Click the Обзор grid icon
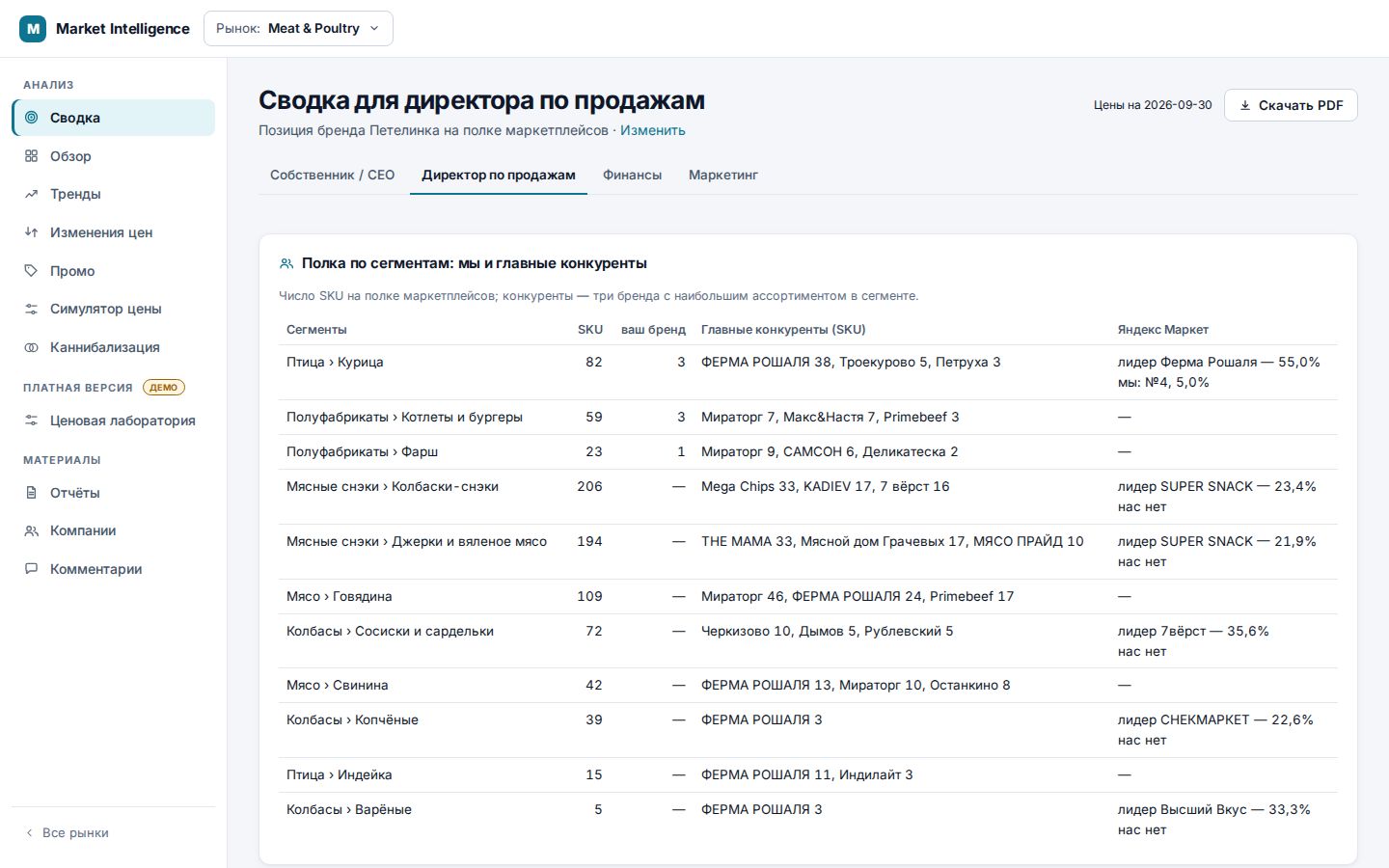Viewport: 1389px width, 868px height. (x=32, y=156)
